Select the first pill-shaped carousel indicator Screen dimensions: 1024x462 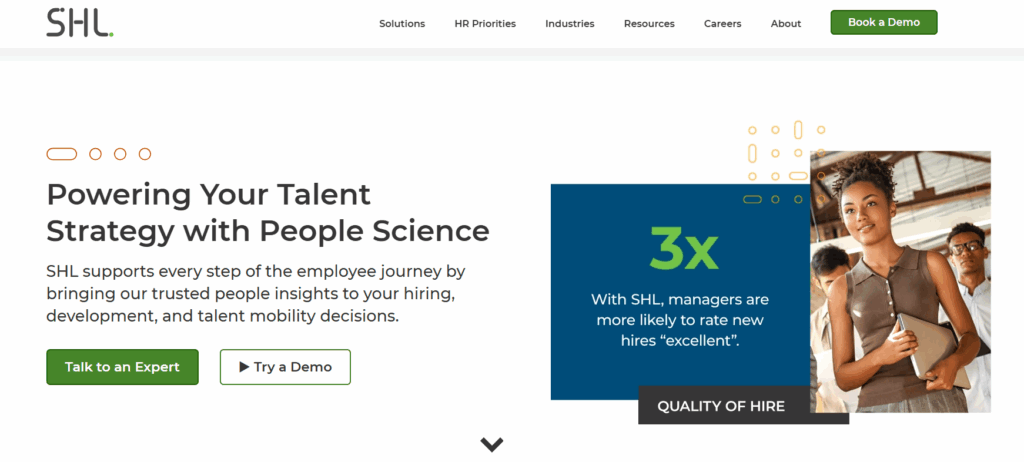62,154
